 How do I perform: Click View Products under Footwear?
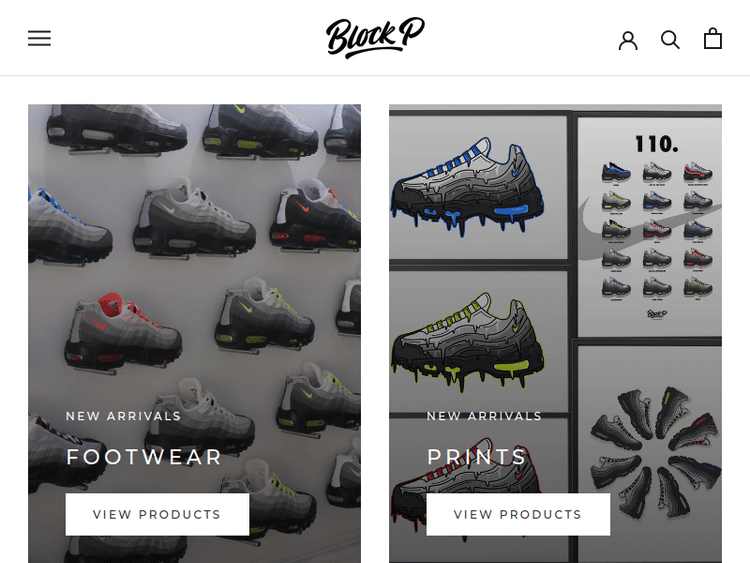click(x=157, y=514)
